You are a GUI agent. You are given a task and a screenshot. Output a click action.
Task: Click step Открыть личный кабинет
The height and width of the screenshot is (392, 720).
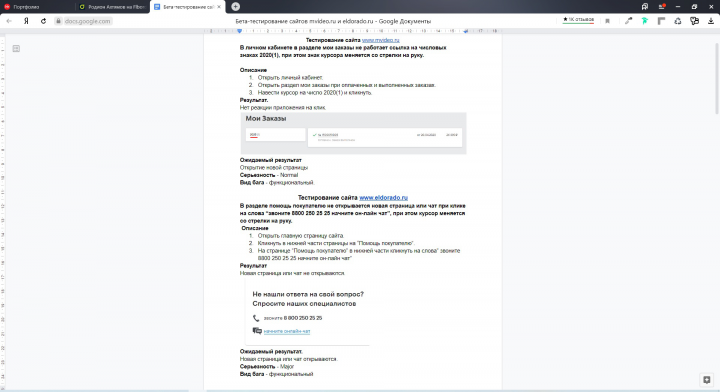click(290, 78)
